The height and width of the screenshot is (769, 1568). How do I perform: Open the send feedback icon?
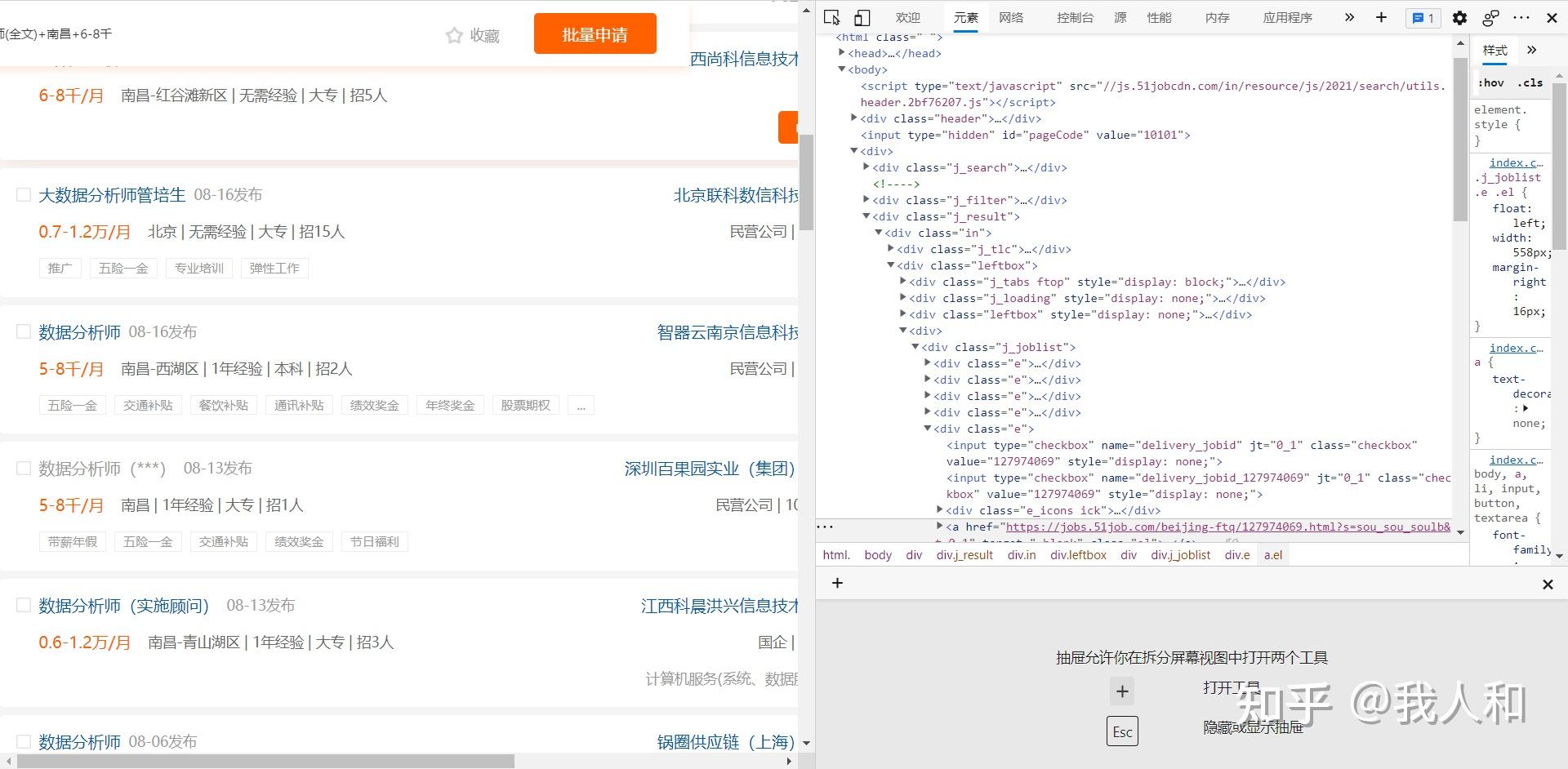click(1490, 17)
